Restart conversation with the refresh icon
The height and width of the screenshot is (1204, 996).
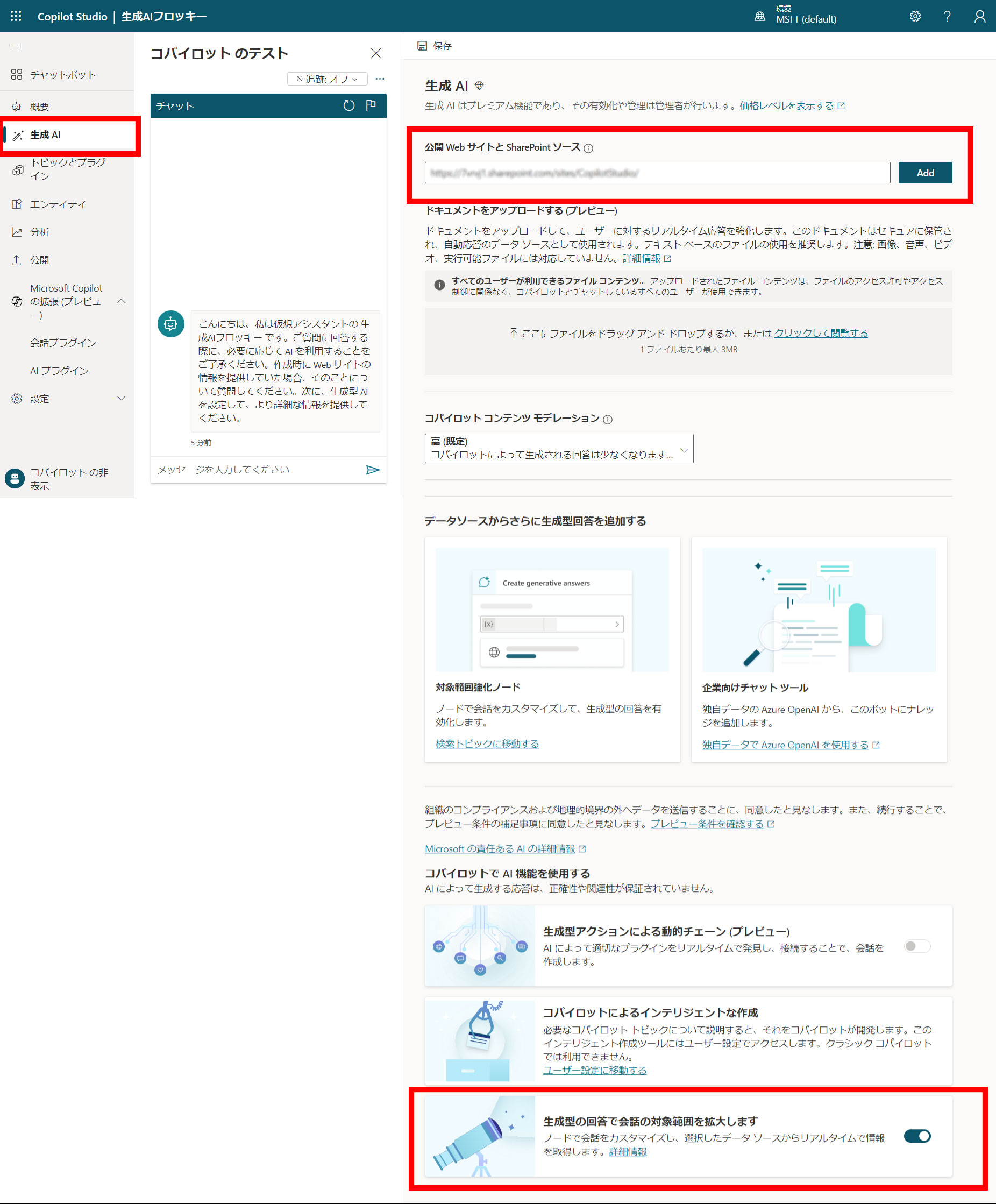348,105
